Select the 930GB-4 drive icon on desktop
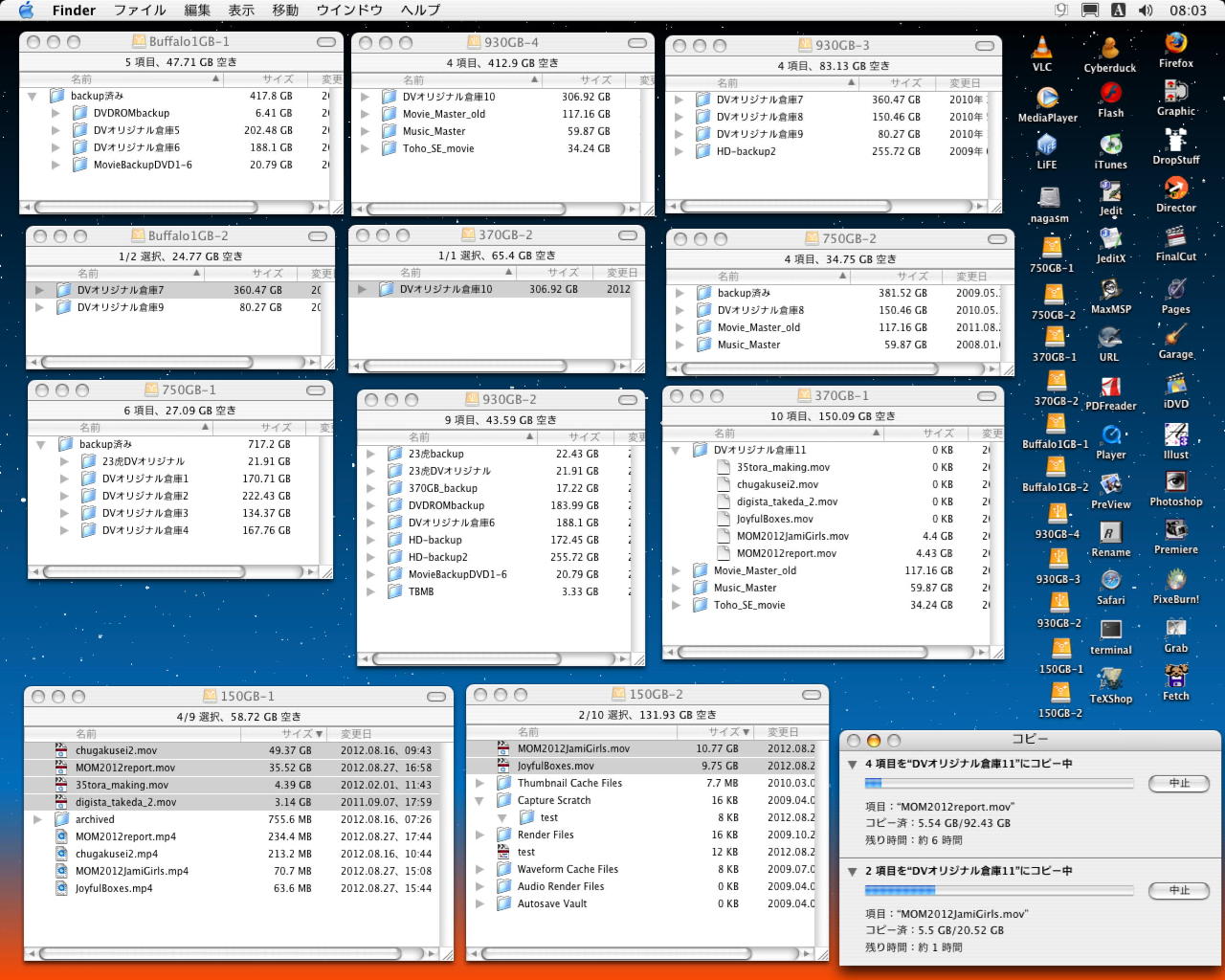Viewport: 1225px width, 980px height. point(1057,515)
